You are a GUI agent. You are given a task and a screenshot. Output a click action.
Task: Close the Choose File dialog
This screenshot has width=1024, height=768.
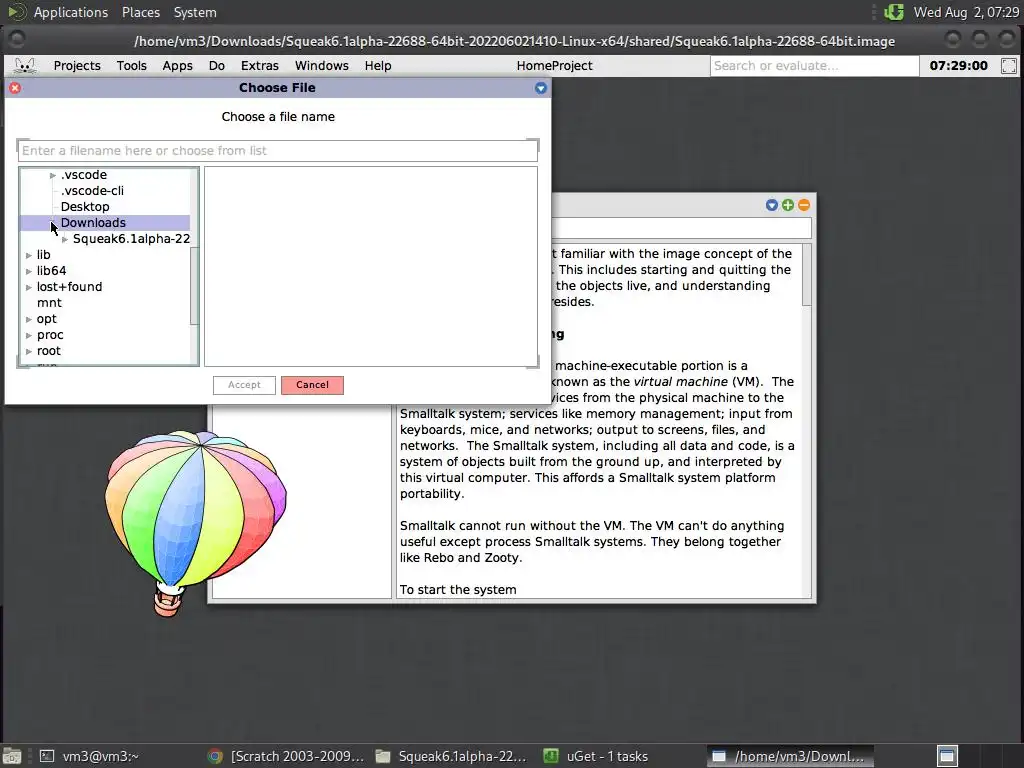click(15, 88)
